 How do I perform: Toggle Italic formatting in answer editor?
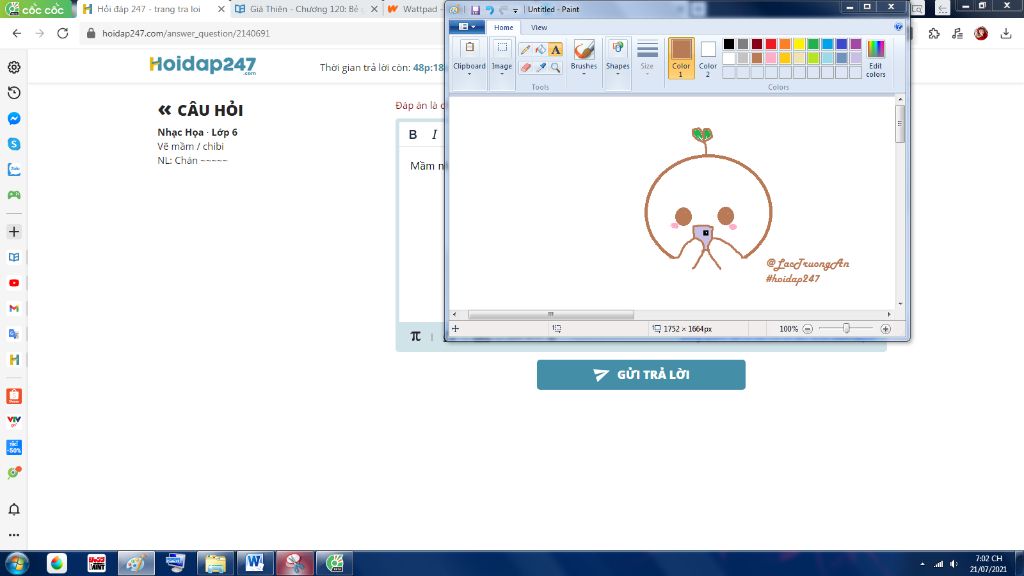[434, 135]
